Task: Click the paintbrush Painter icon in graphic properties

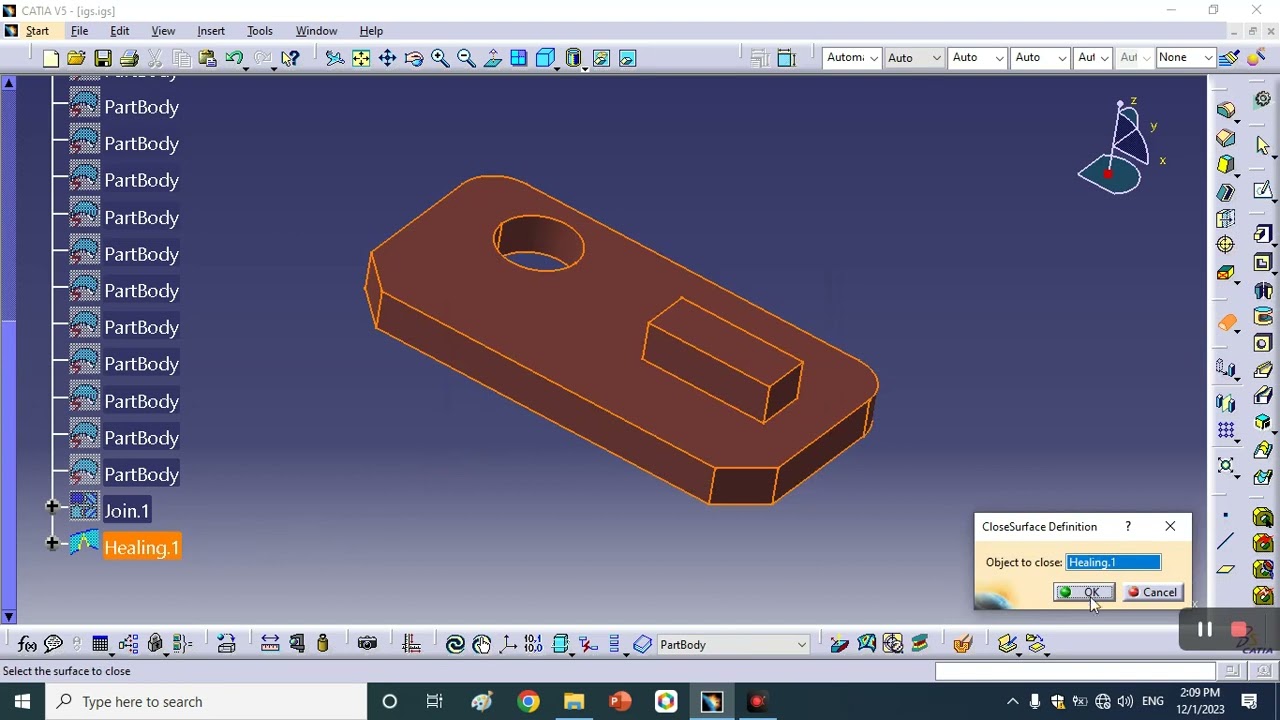Action: pos(1229,58)
